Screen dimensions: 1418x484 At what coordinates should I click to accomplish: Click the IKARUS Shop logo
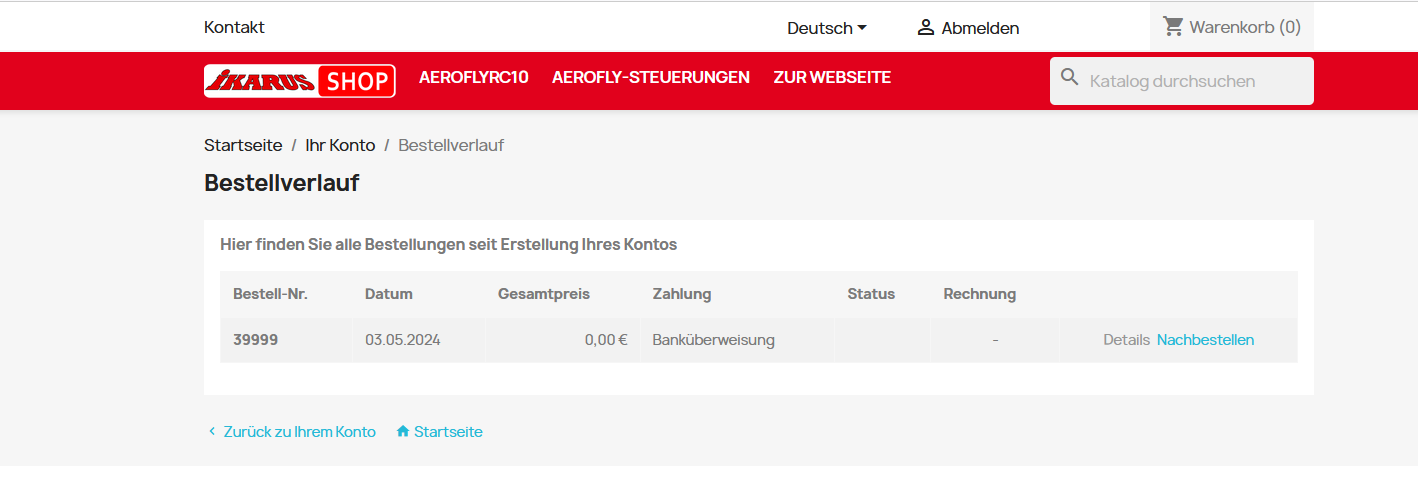300,81
